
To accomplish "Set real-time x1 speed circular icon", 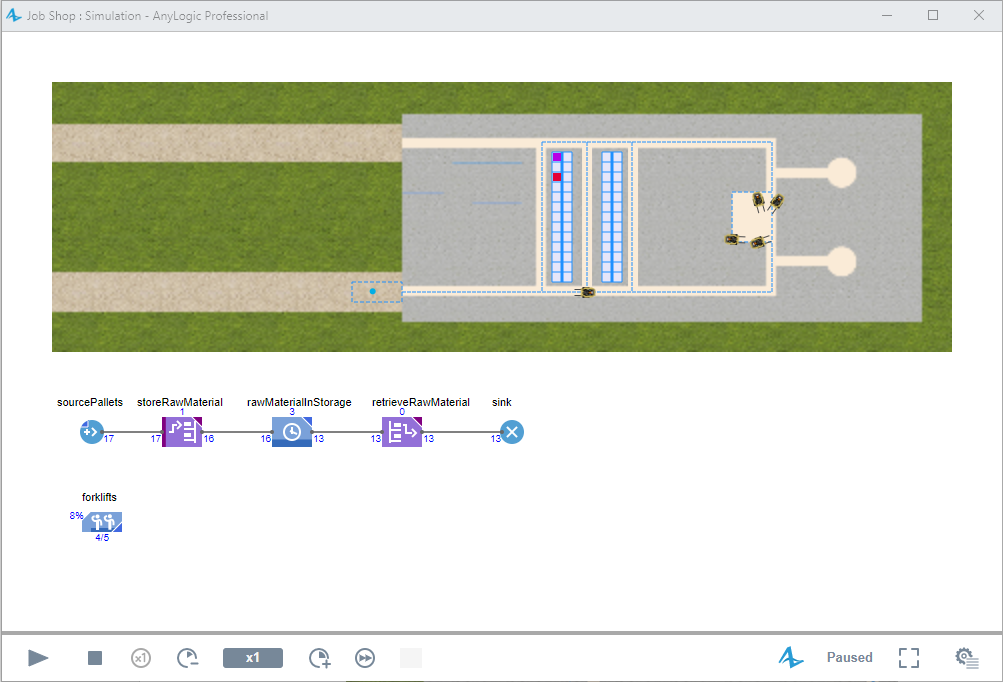I will coord(141,658).
